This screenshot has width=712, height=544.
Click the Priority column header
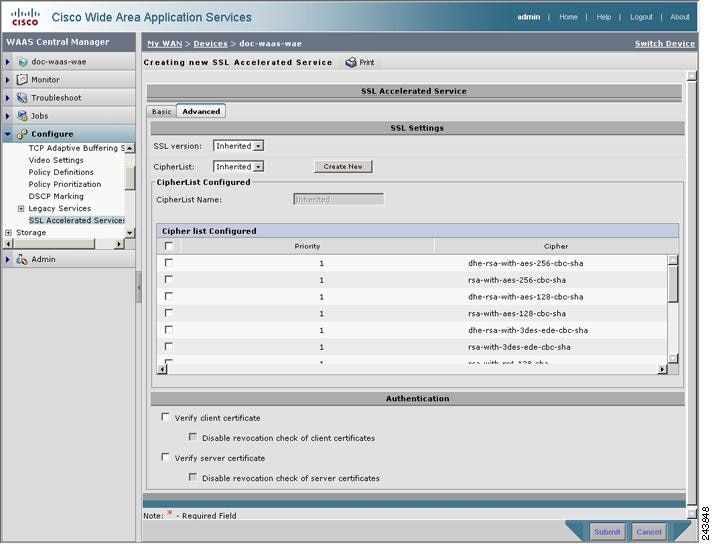point(307,246)
